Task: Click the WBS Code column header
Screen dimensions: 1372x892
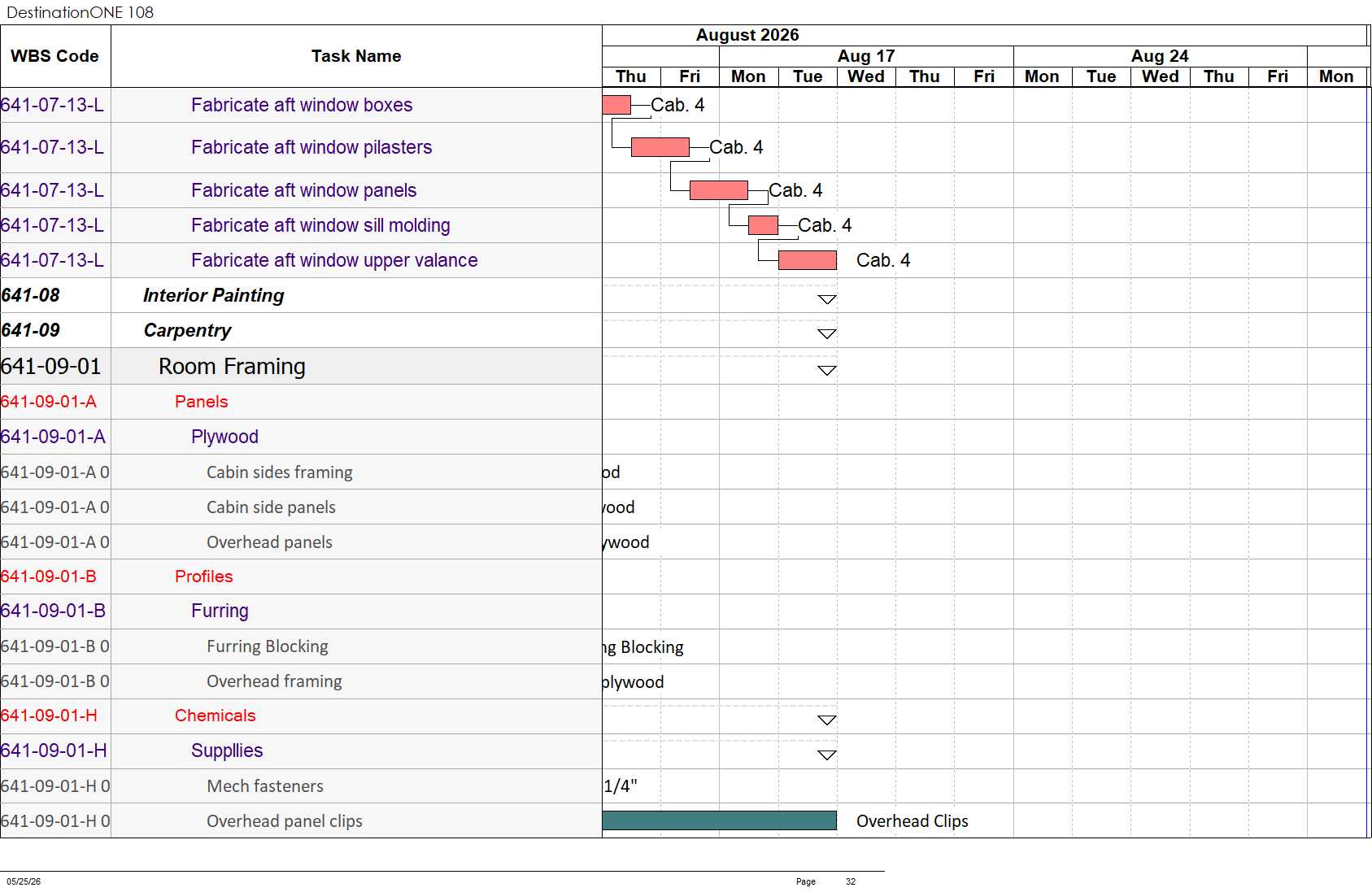Action: 54,56
